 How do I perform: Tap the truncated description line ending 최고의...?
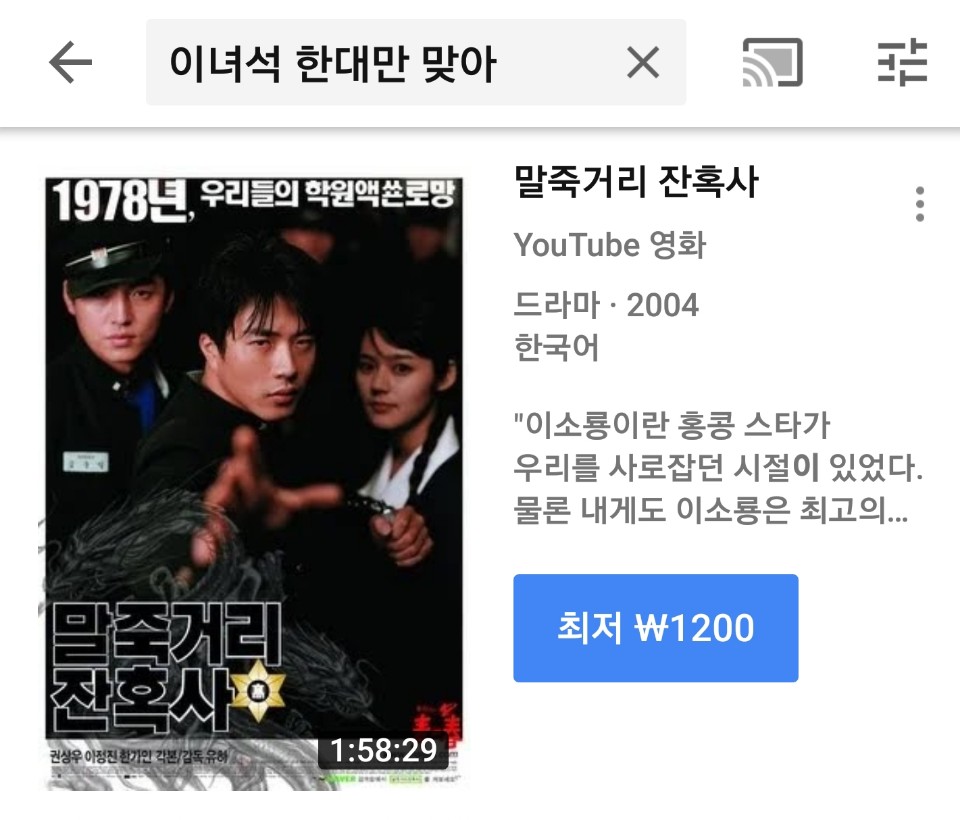tap(710, 510)
